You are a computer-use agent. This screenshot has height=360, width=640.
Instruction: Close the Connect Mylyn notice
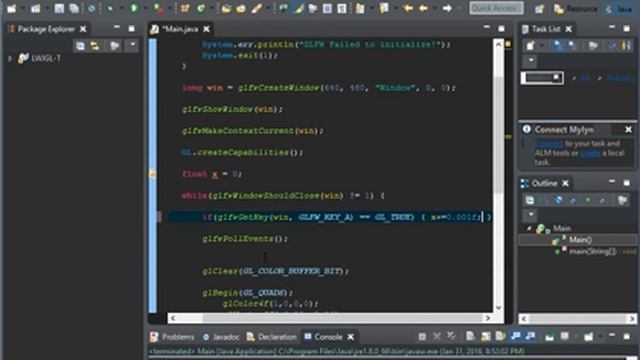click(x=628, y=129)
